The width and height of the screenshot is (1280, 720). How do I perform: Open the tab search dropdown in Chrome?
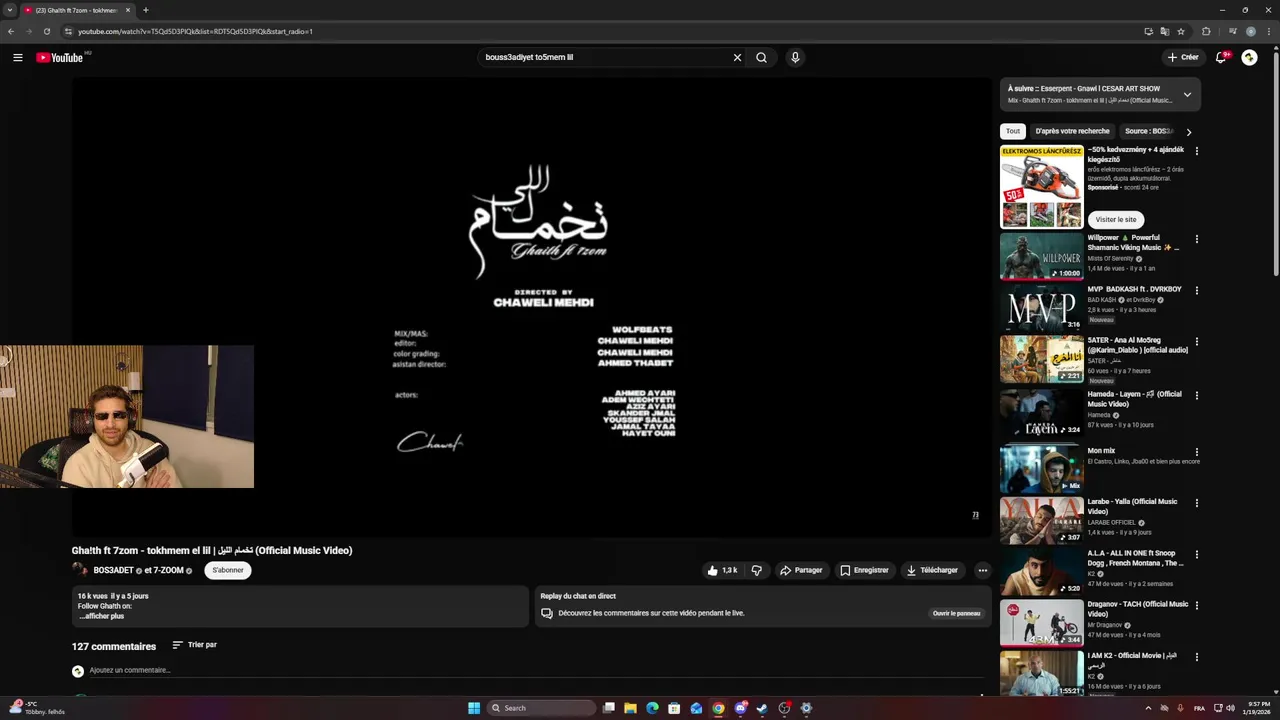[x=9, y=10]
